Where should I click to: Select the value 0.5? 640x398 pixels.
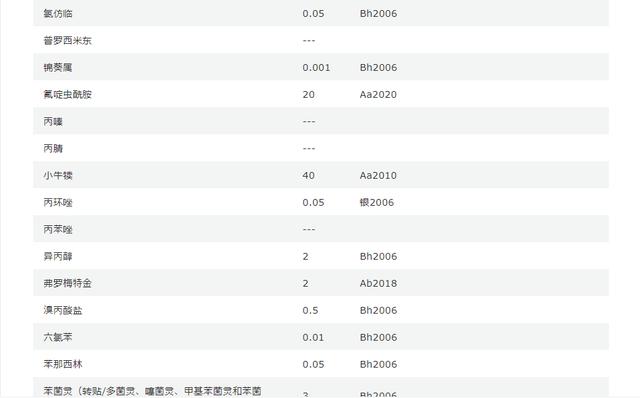point(310,310)
